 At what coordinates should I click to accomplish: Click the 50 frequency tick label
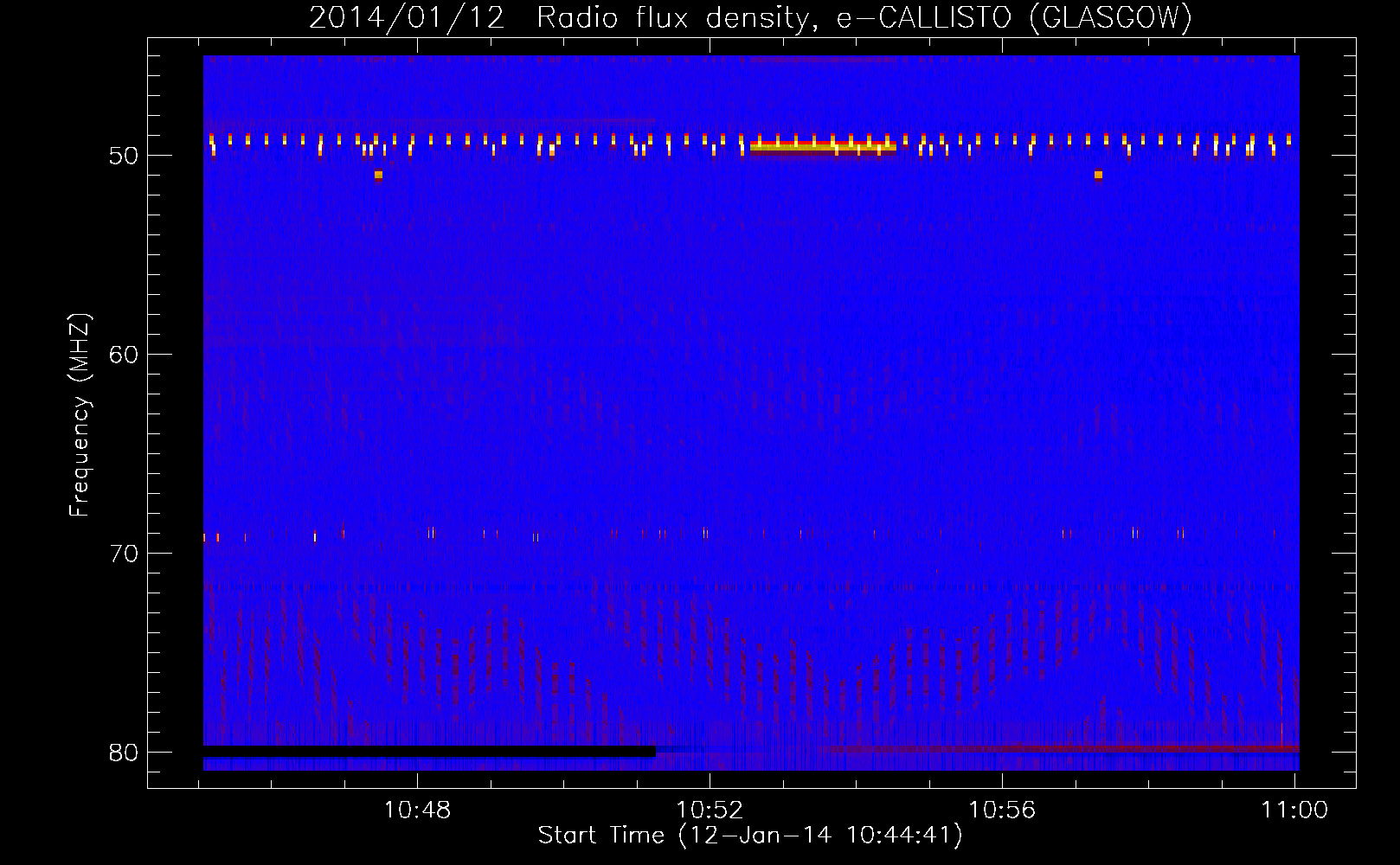[x=124, y=156]
